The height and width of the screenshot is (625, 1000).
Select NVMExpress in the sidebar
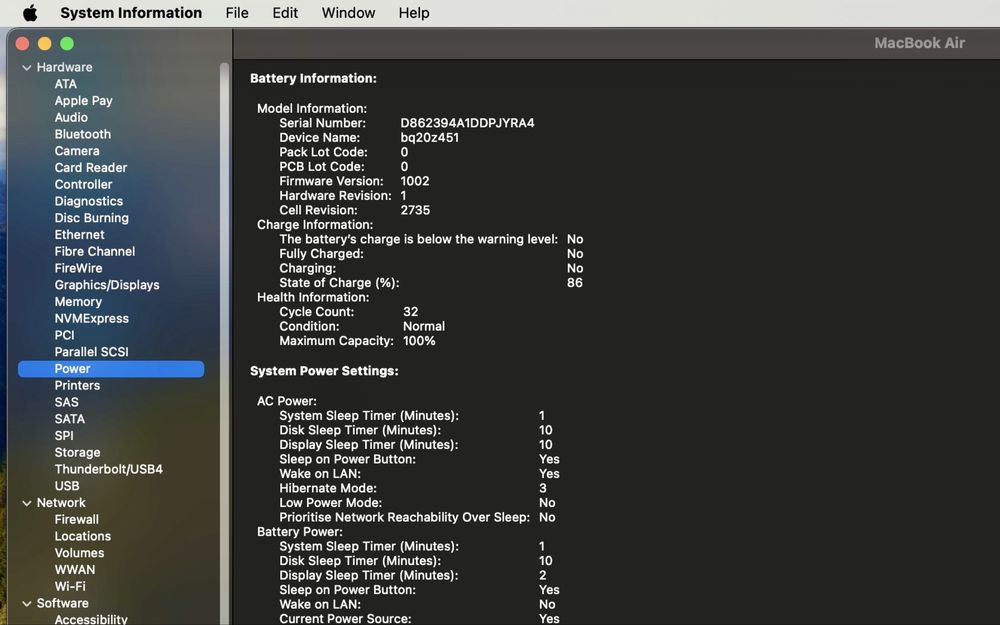tap(91, 318)
